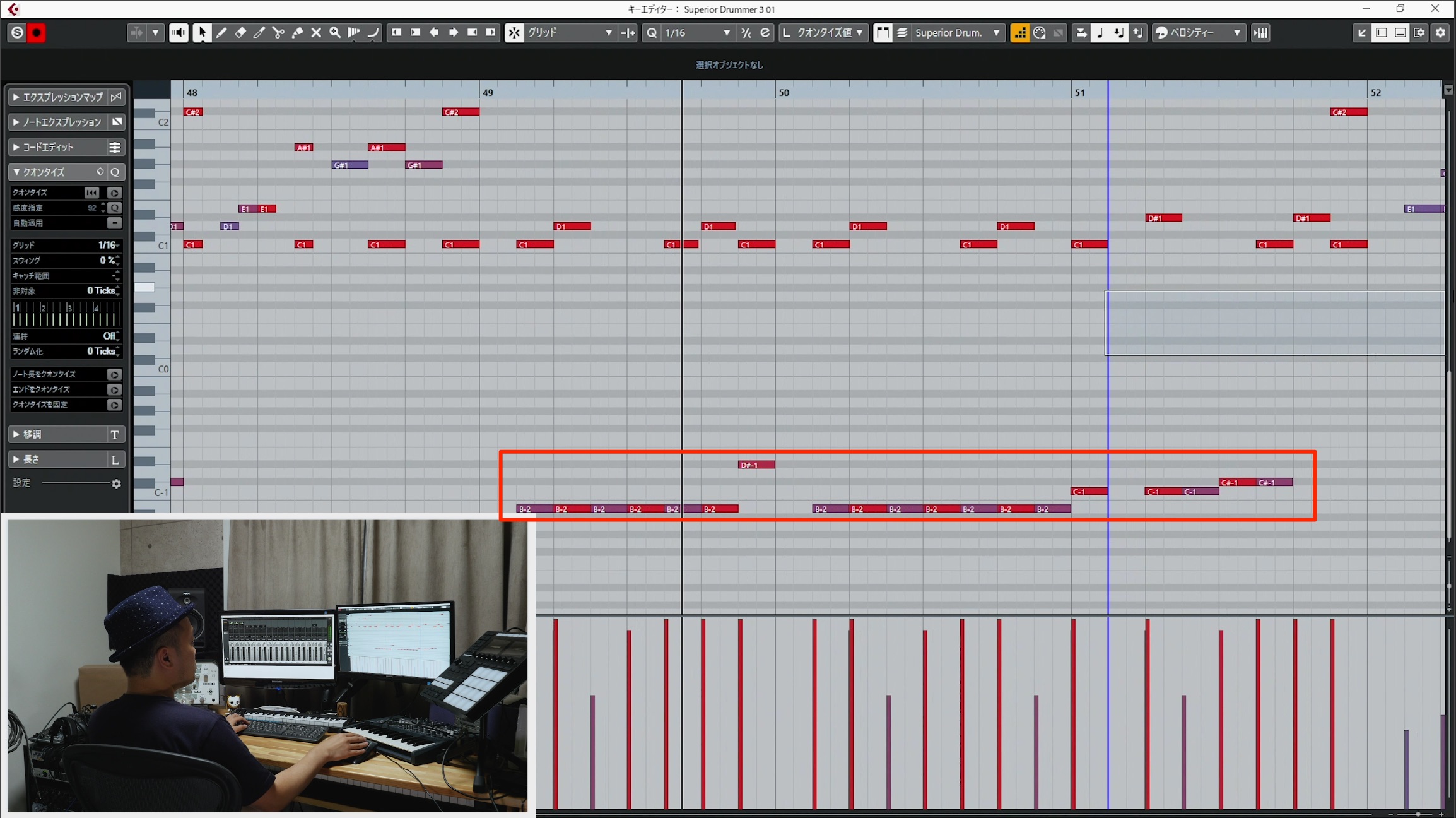1456x818 pixels.
Task: Toggle Solo Editor S button
Action: tap(17, 33)
